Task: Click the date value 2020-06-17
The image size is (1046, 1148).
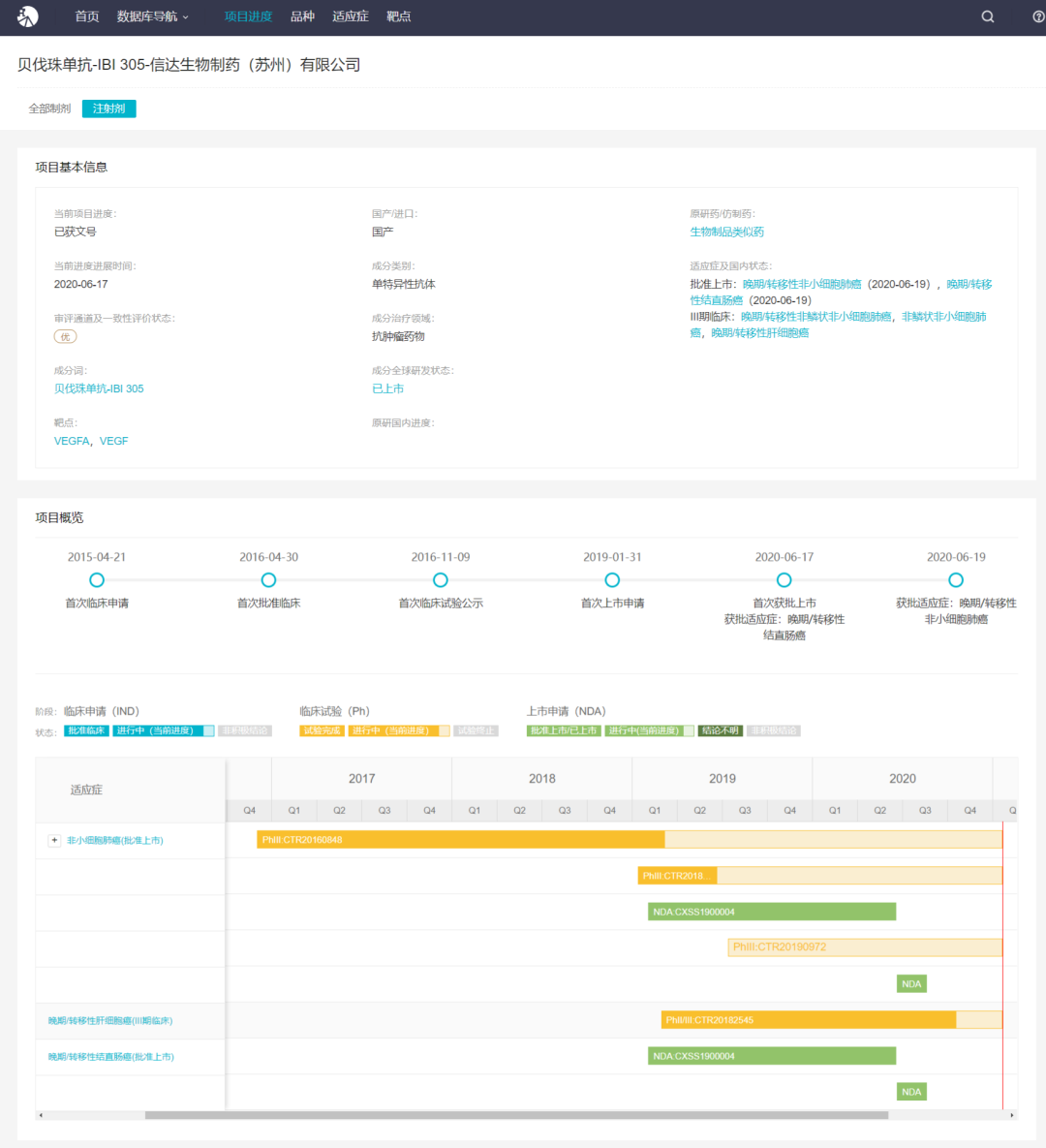Action: tap(80, 284)
